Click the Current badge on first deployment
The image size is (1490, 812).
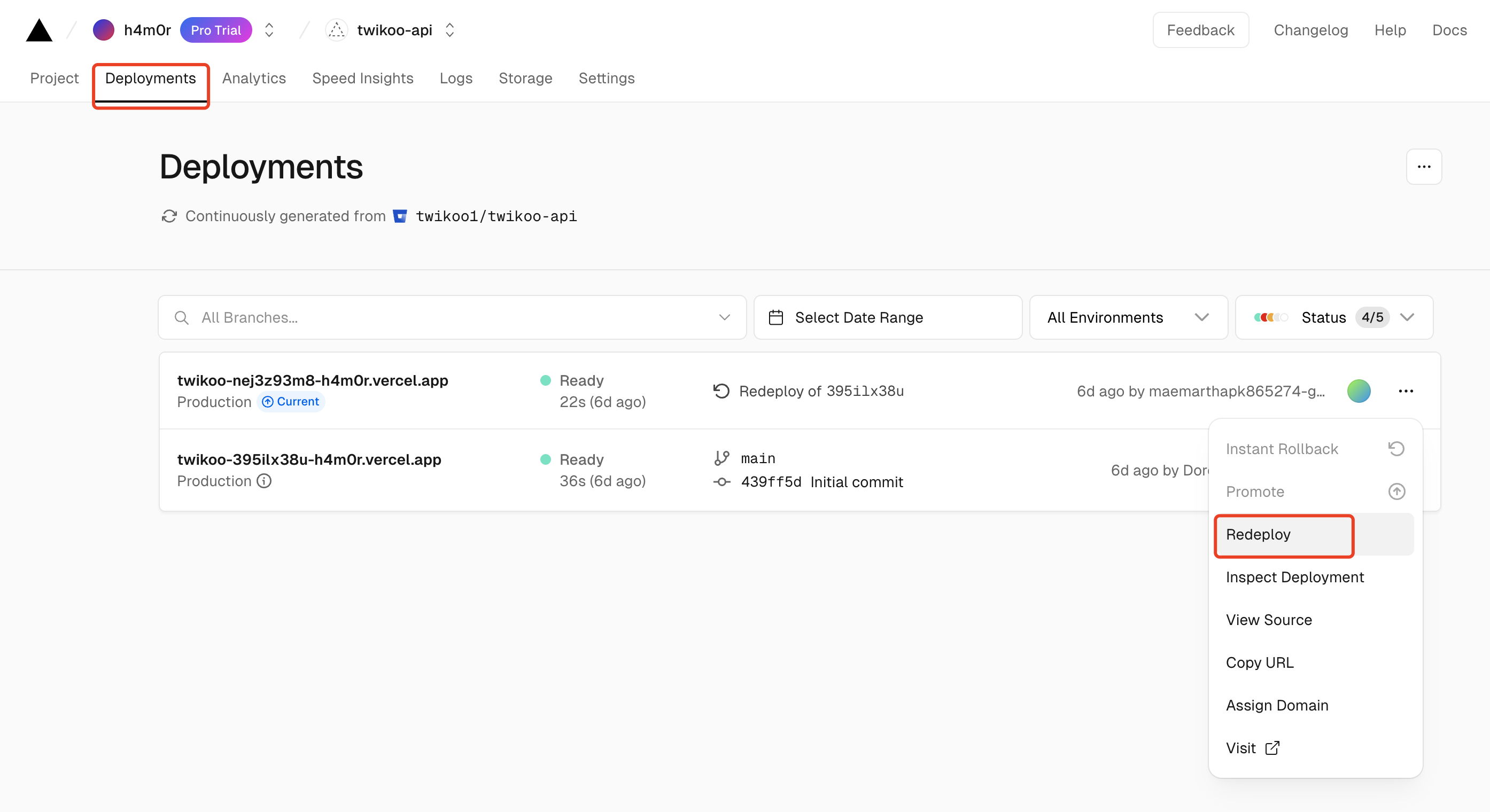click(291, 402)
